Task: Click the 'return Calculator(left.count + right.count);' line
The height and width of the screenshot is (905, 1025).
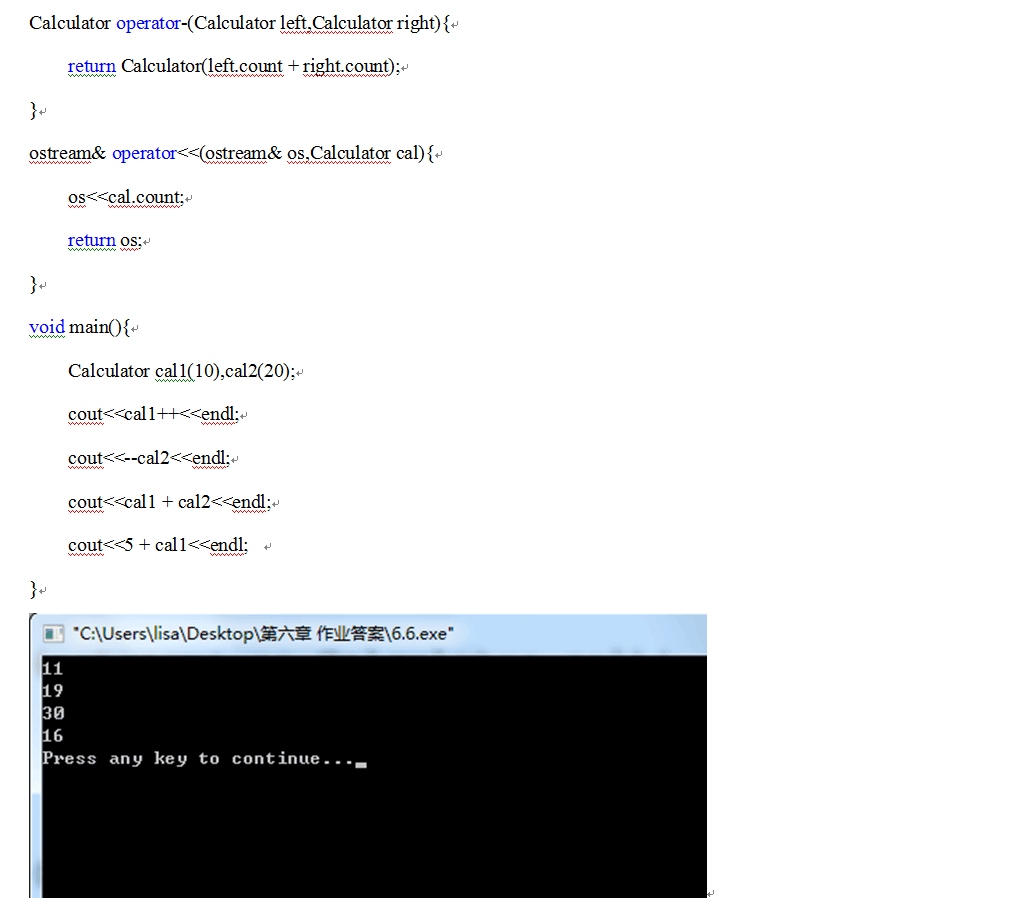Action: 234,67
